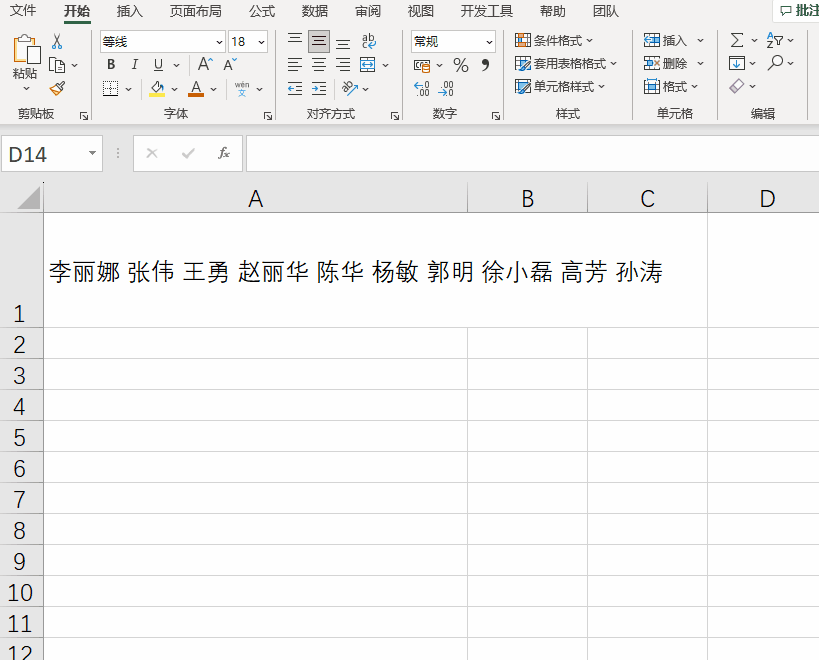This screenshot has height=660, width=819.
Task: Open the 文件 tab
Action: [x=23, y=10]
